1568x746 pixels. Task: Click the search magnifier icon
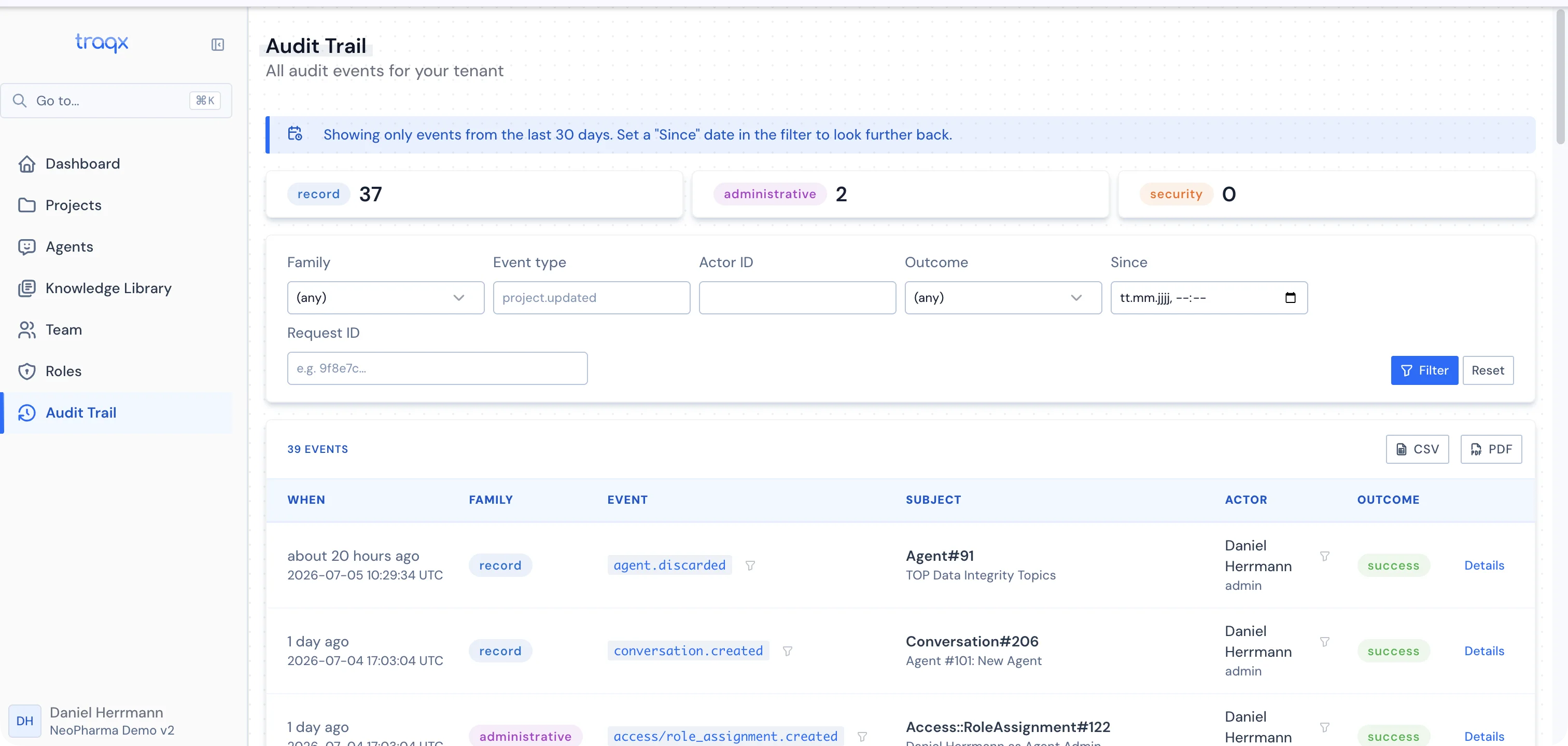(x=20, y=101)
